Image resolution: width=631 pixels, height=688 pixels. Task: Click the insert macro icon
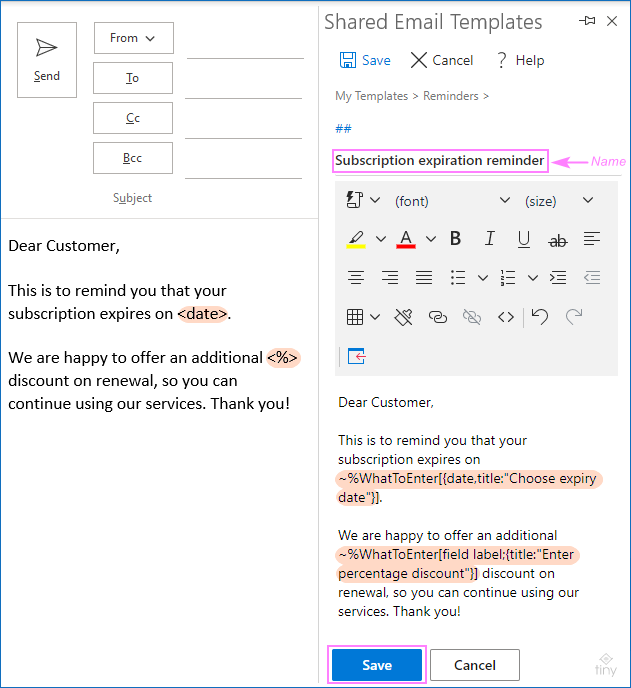[355, 200]
